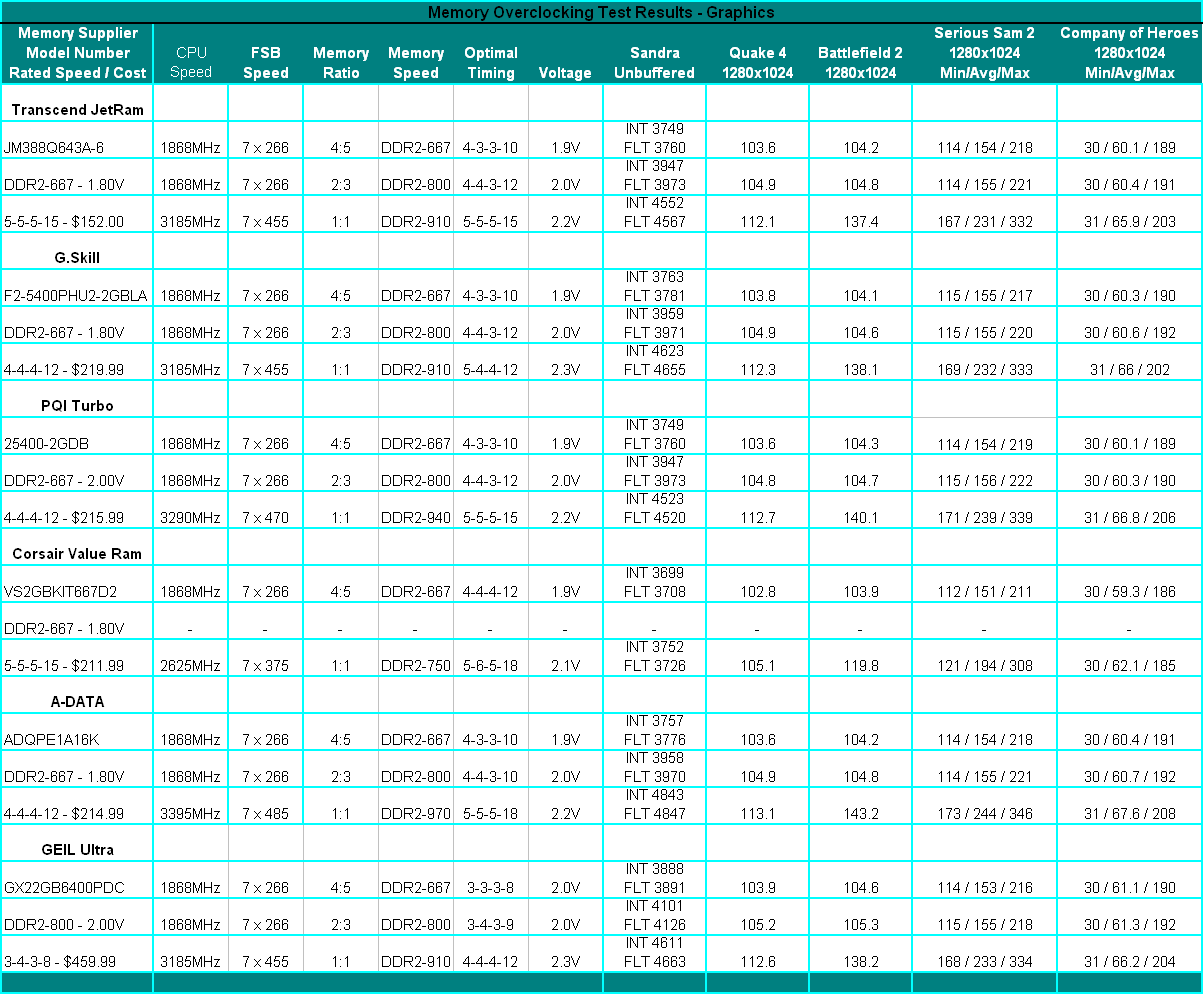Click the "112 / 151 / 211" Serious Sam result
This screenshot has height=994, width=1203.
pyautogui.click(x=985, y=591)
